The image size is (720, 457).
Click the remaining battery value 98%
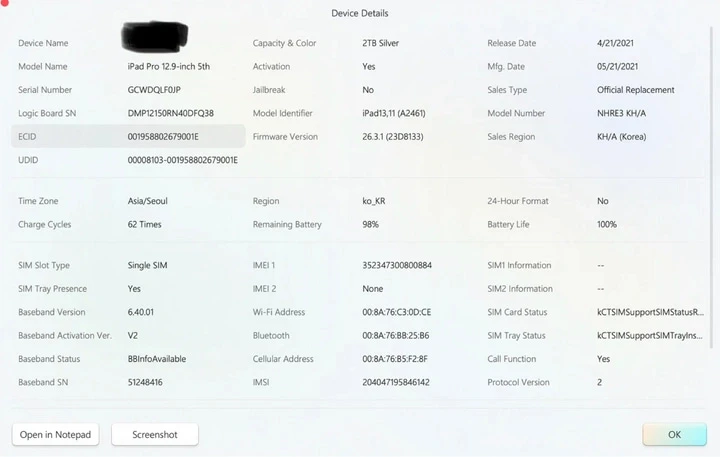pyautogui.click(x=370, y=224)
